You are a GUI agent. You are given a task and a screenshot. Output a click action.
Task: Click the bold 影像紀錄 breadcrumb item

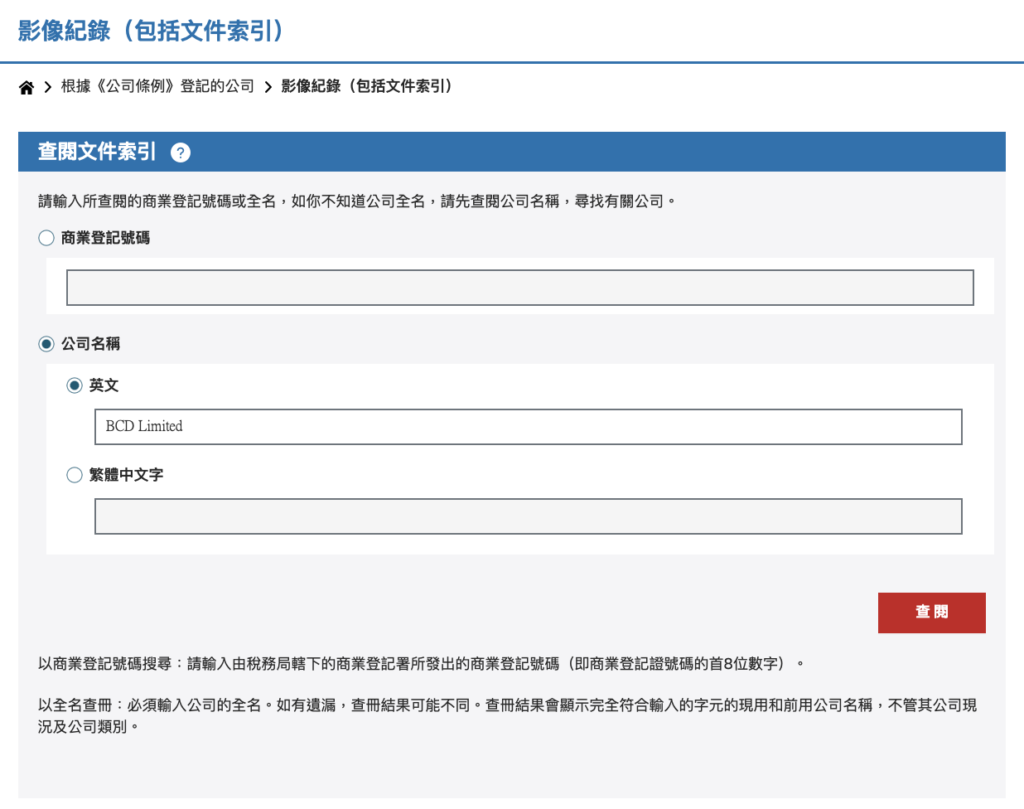tap(366, 87)
